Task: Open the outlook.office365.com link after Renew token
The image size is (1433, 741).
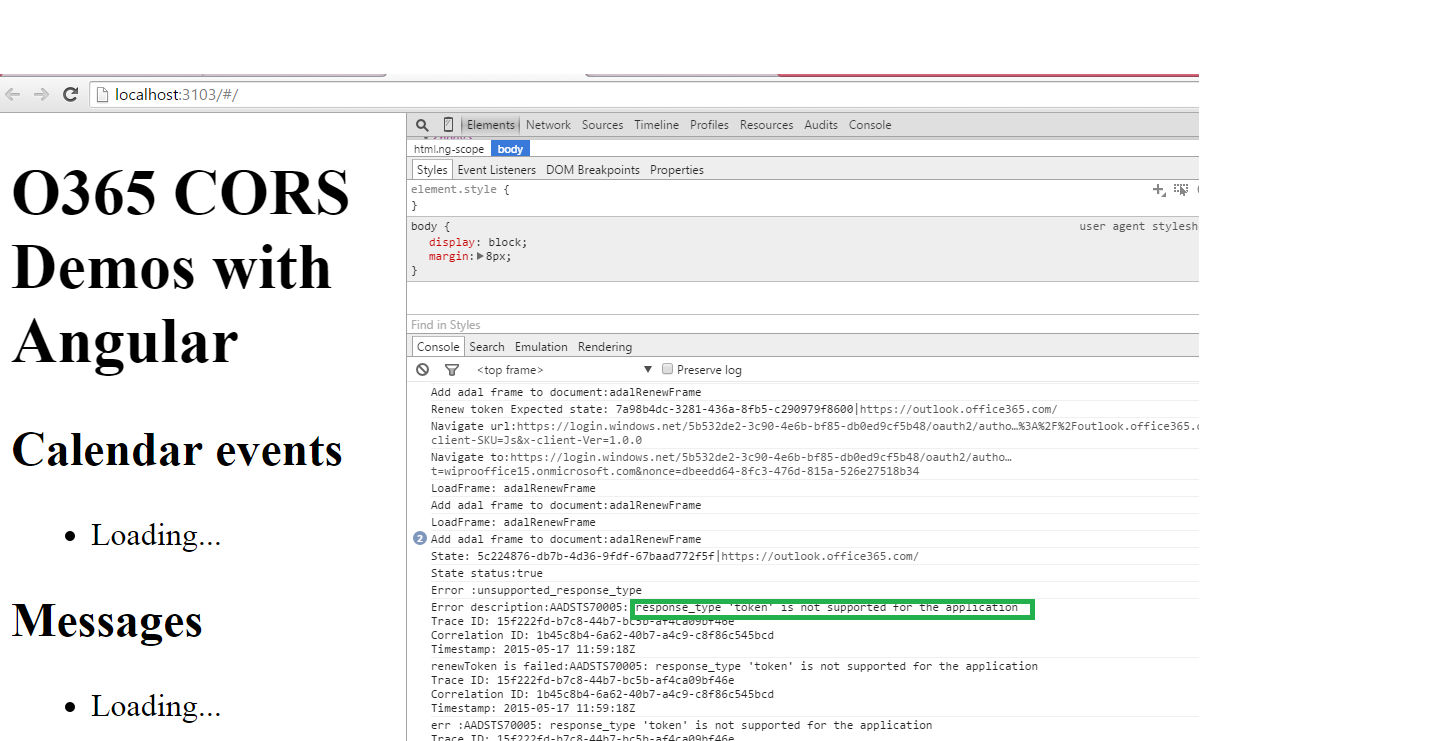Action: click(x=958, y=410)
